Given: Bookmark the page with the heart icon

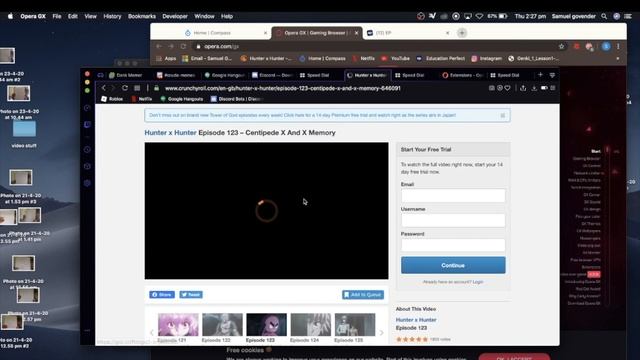Looking at the screenshot, I should [x=507, y=88].
